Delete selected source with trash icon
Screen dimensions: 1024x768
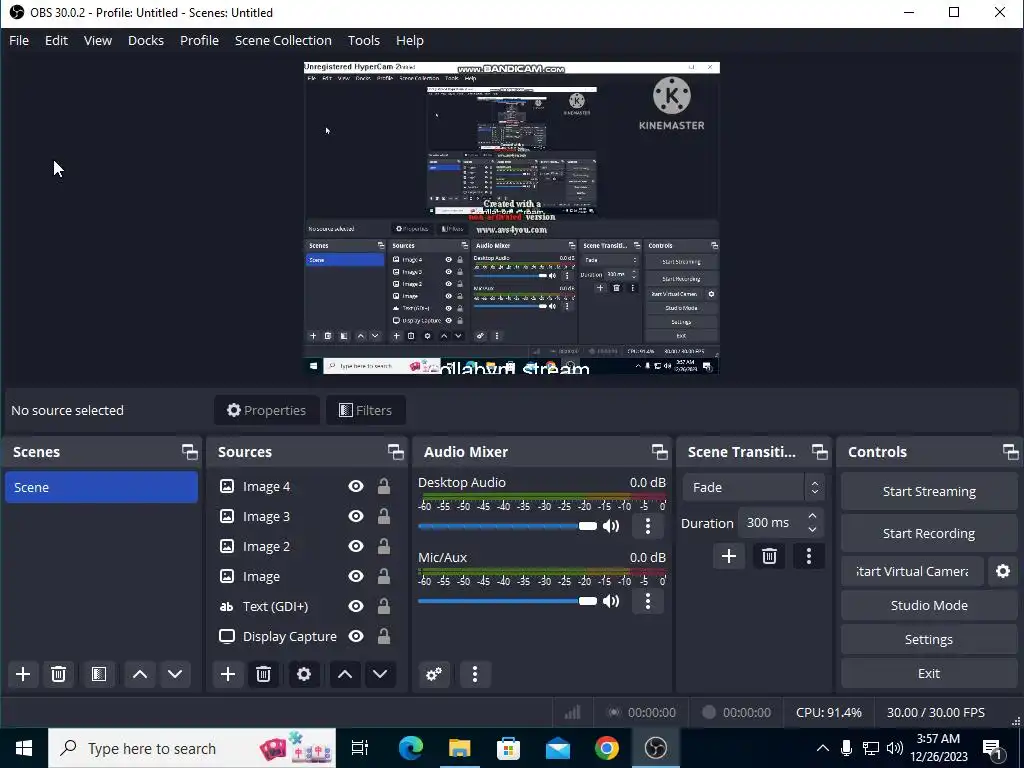click(x=263, y=674)
